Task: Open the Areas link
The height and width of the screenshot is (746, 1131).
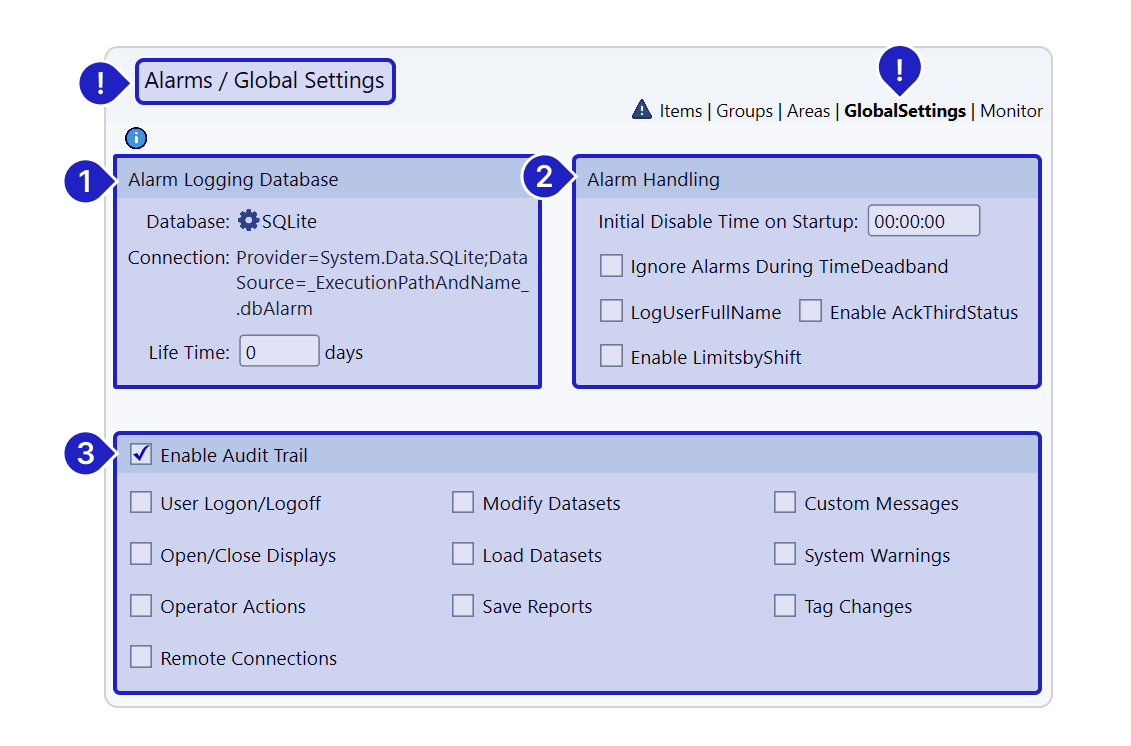Action: (808, 111)
